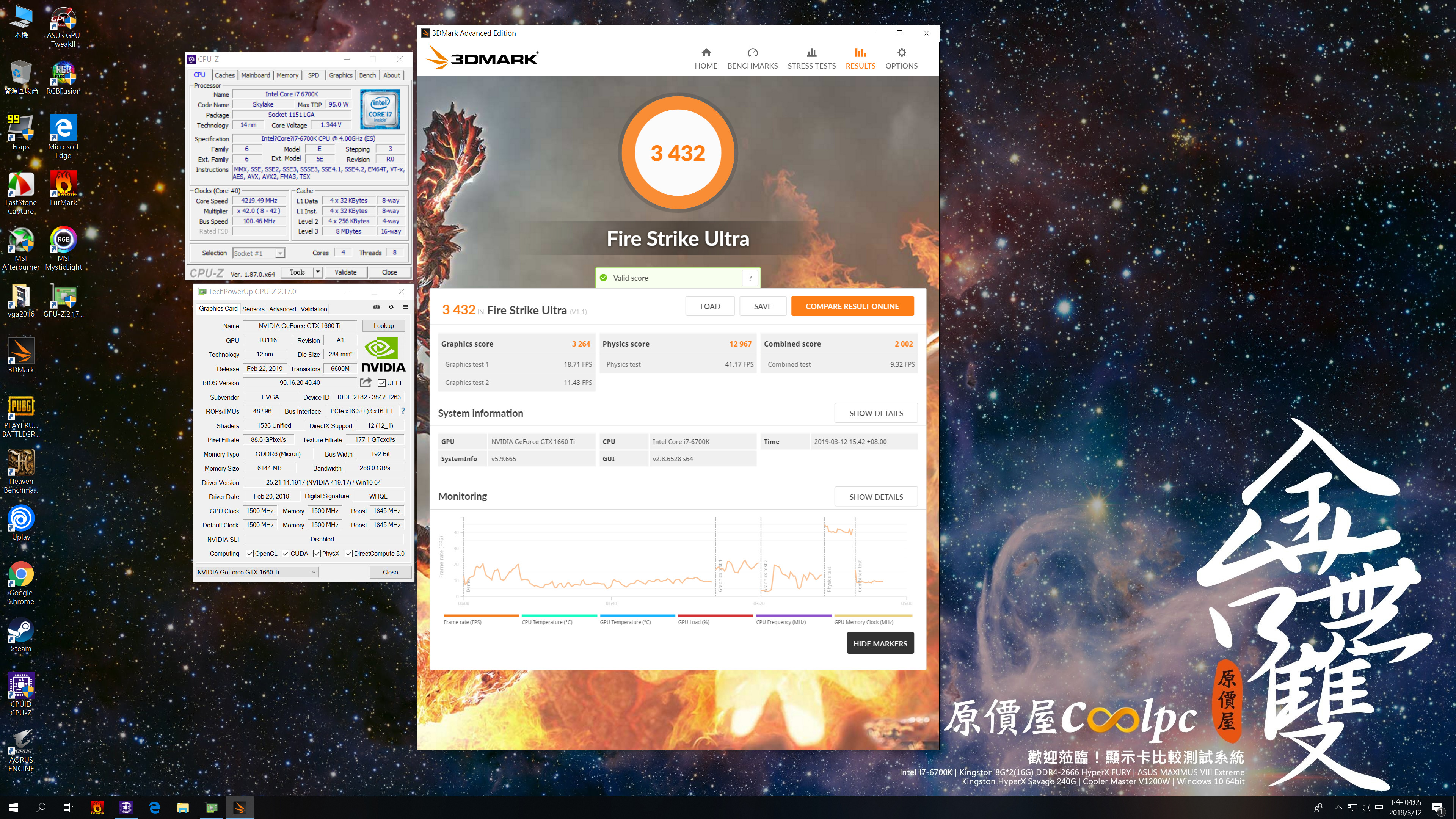This screenshot has width=1456, height=819.
Task: Click the GPU Load (%) red legend bar
Action: coord(715,616)
